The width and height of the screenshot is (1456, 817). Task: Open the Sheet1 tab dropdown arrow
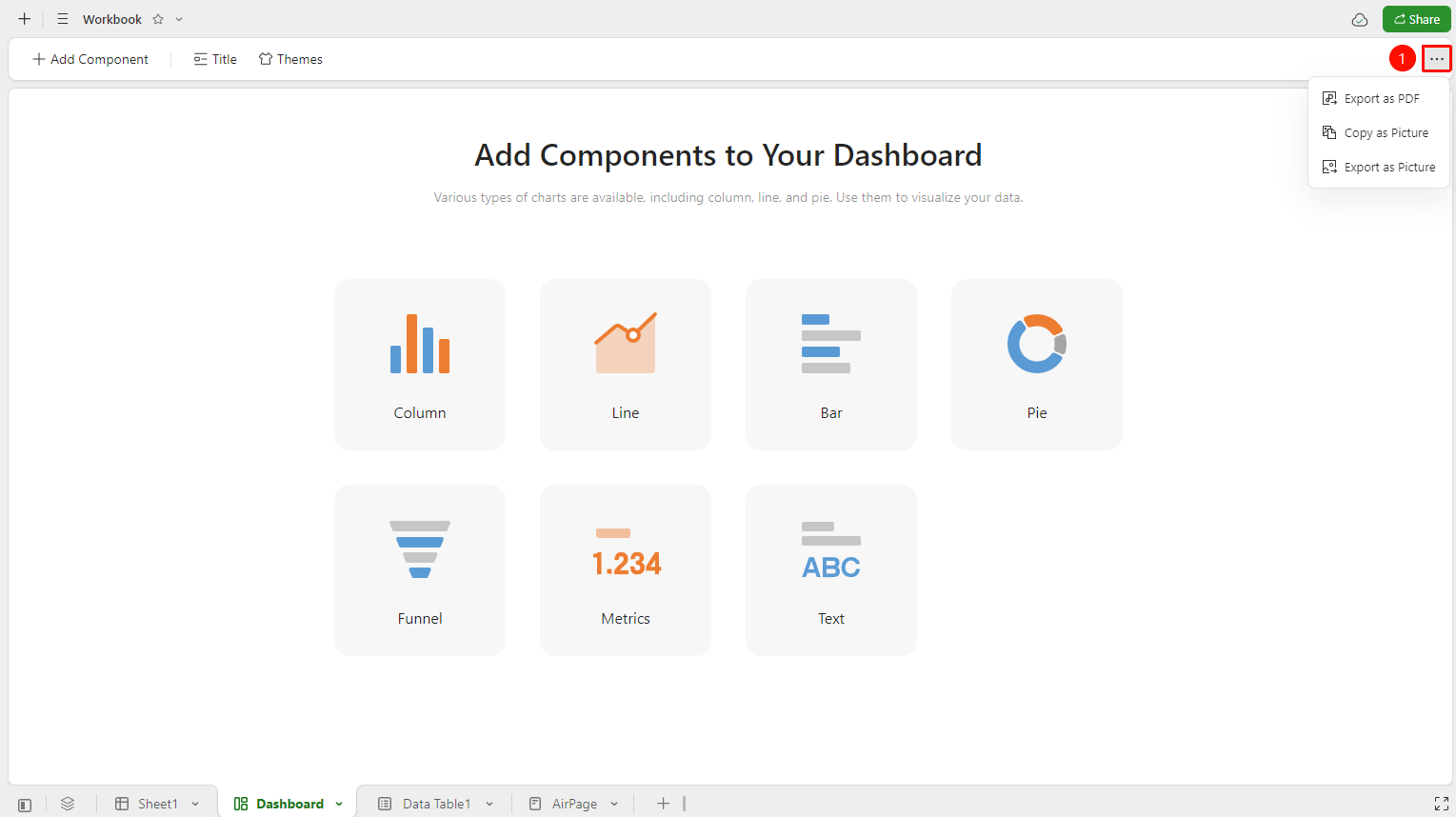click(x=195, y=804)
